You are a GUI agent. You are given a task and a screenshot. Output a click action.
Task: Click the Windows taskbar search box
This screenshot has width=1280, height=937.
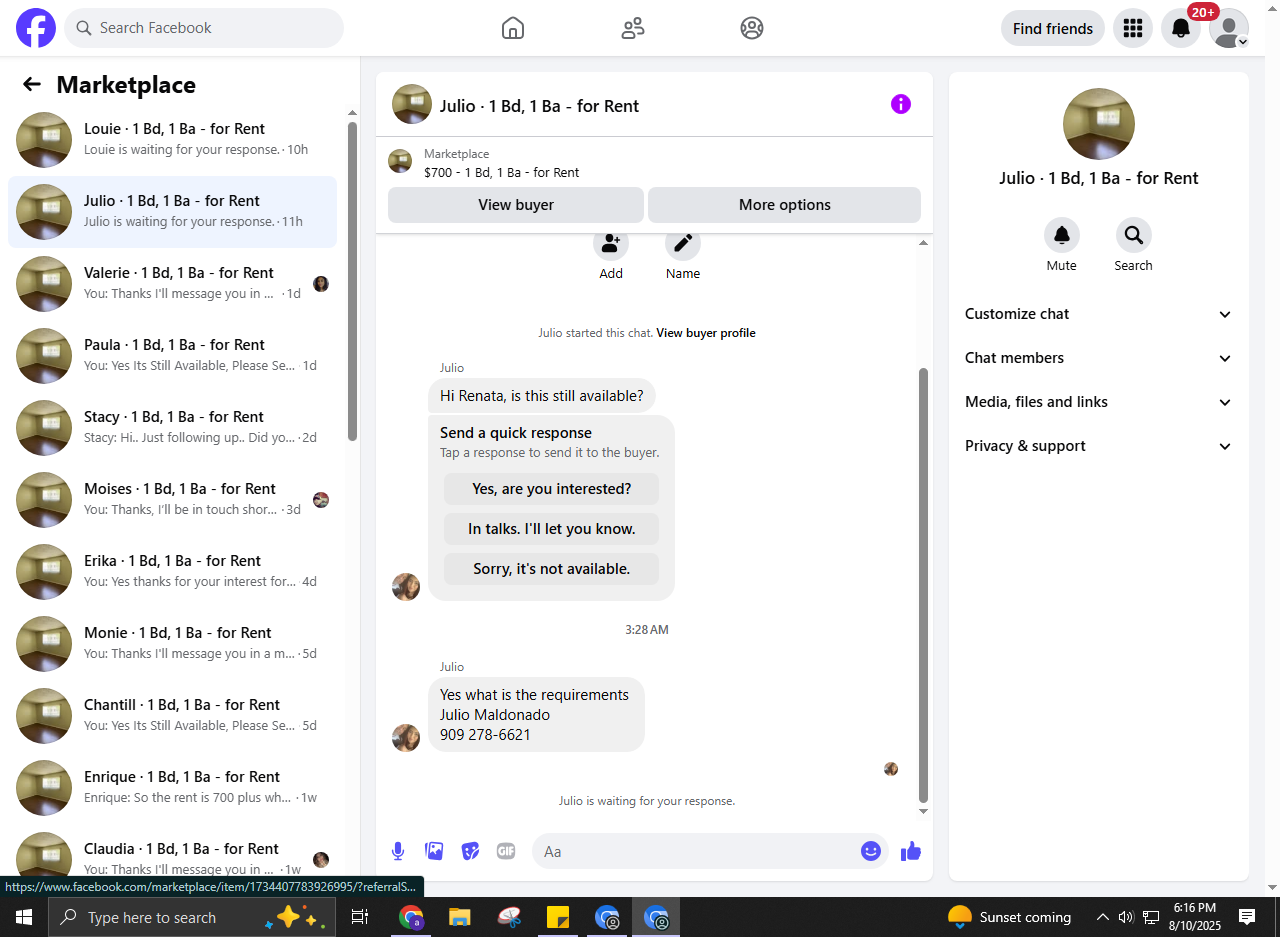(x=192, y=917)
